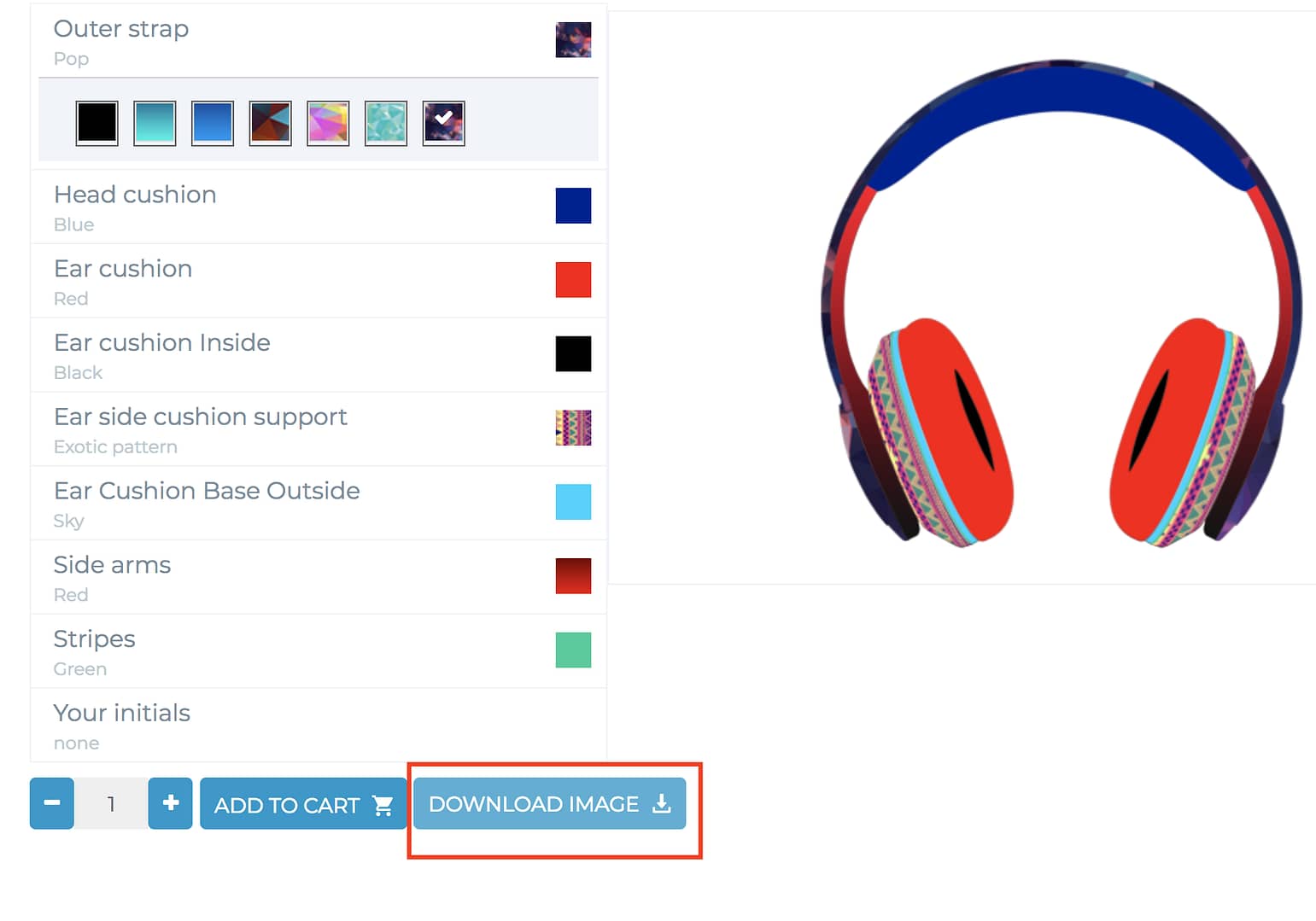Click the red Side arms swatch
The height and width of the screenshot is (921, 1316).
573,576
